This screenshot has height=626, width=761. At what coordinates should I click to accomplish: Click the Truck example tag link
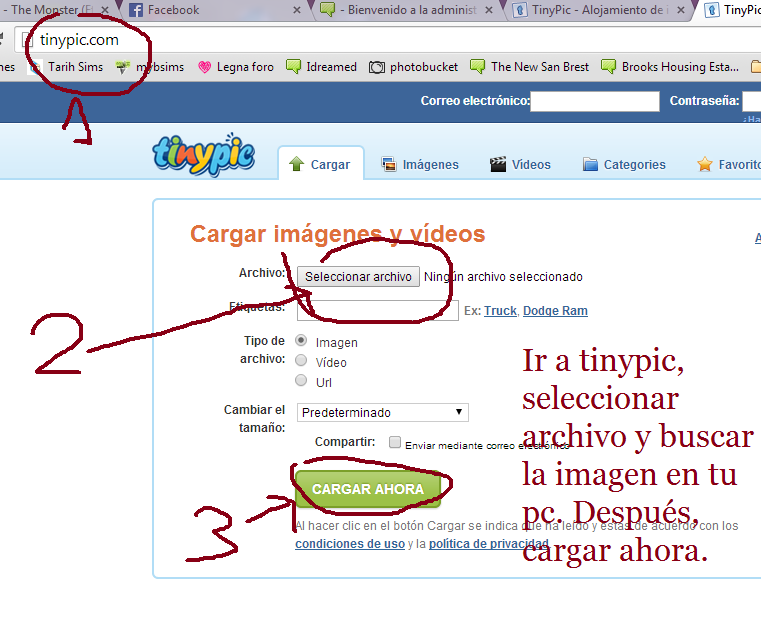coord(500,311)
